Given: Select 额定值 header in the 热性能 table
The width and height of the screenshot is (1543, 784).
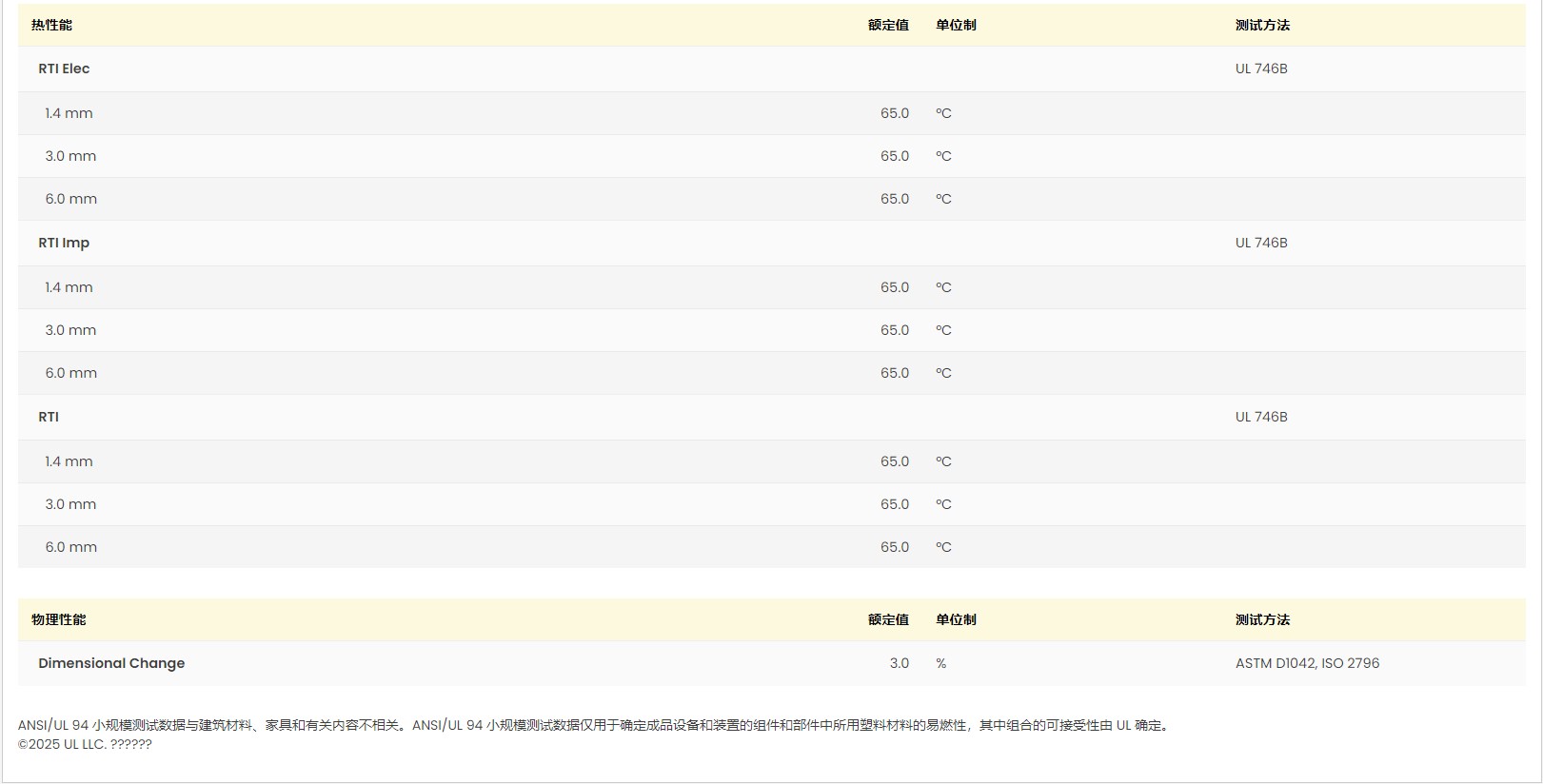Looking at the screenshot, I should [888, 26].
